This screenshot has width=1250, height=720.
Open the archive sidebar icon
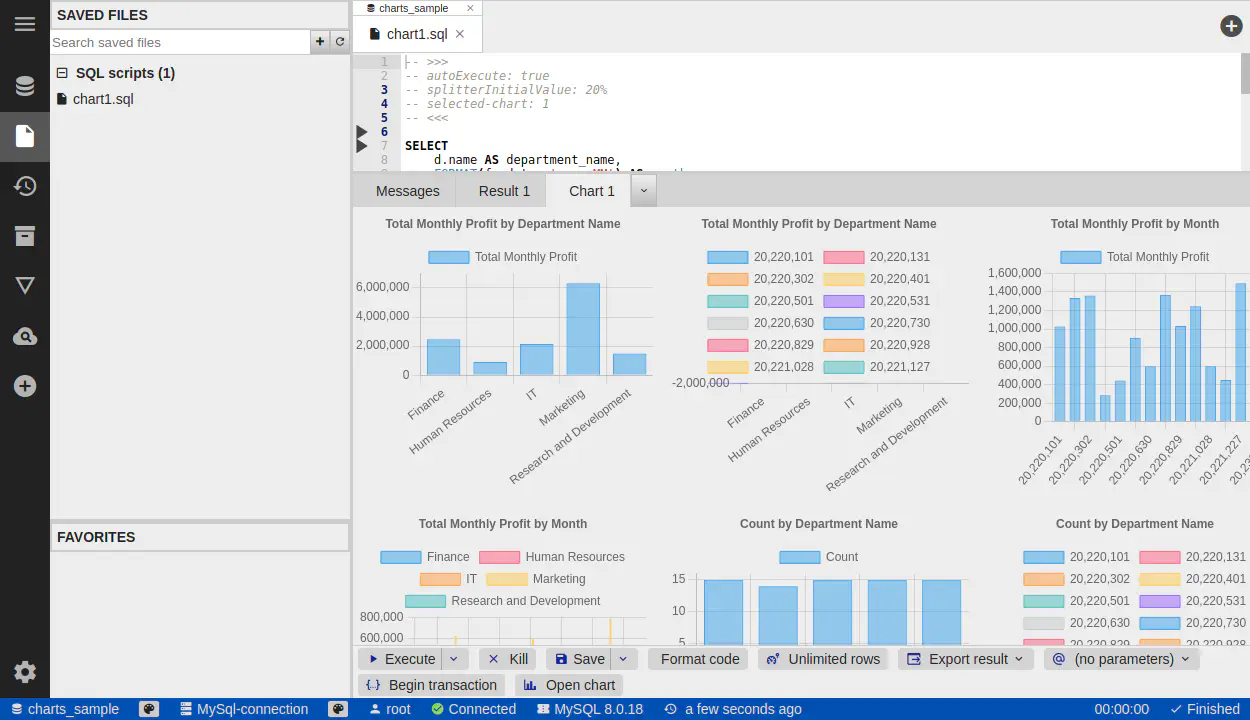tap(25, 236)
